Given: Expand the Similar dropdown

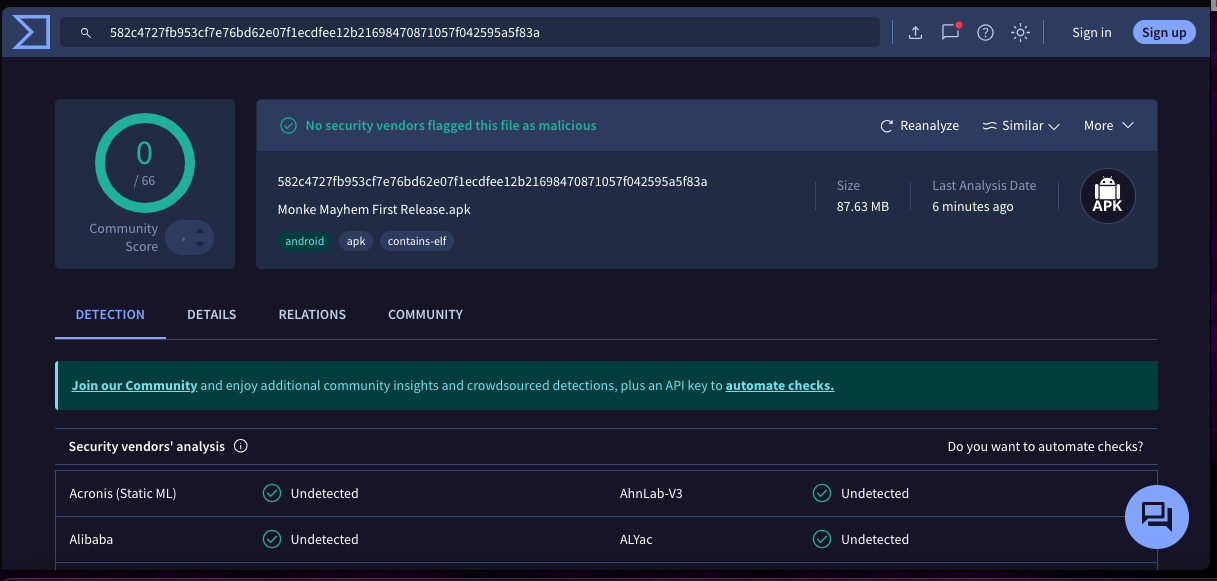Looking at the screenshot, I should click(1021, 126).
